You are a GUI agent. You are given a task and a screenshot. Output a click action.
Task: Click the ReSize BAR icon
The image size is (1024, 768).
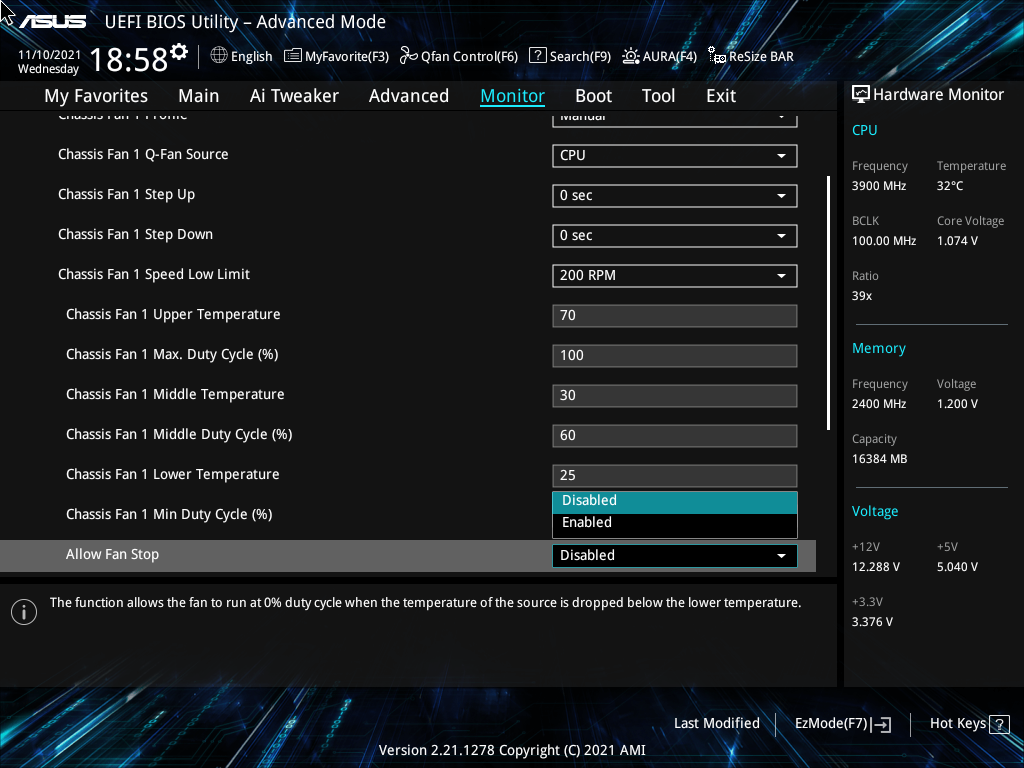[x=717, y=56]
